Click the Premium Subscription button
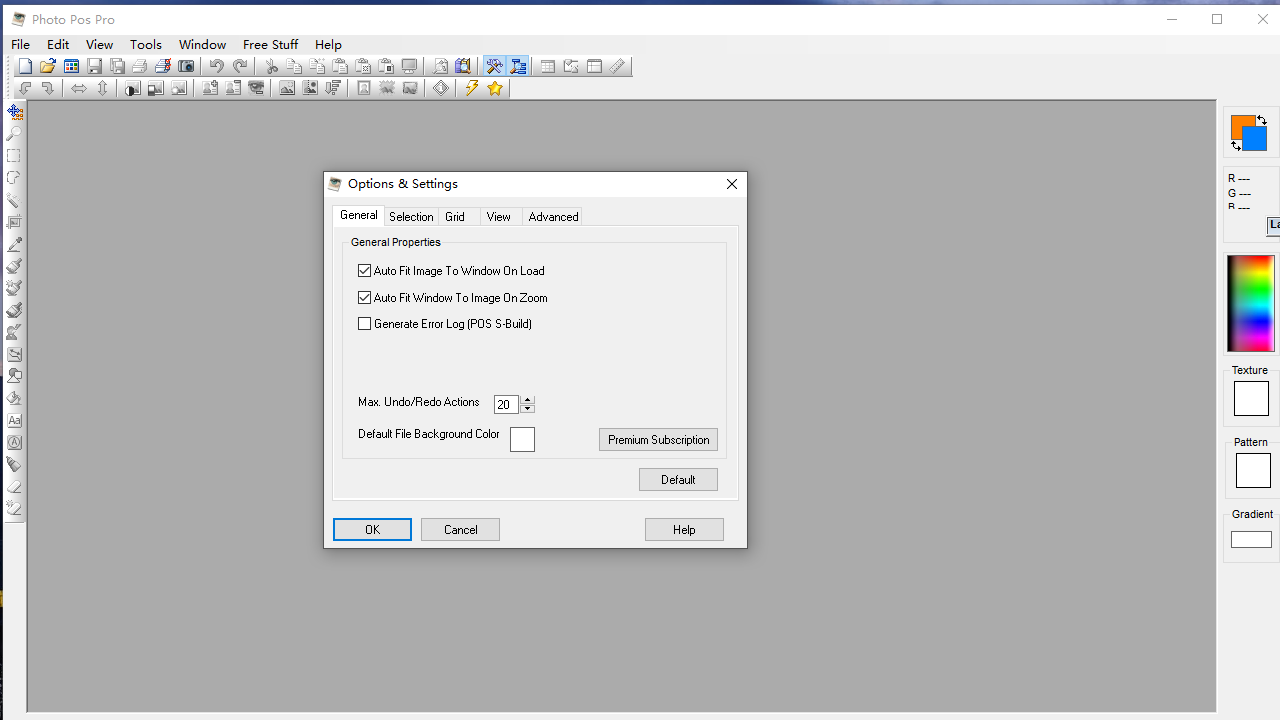The width and height of the screenshot is (1280, 720). (x=658, y=440)
